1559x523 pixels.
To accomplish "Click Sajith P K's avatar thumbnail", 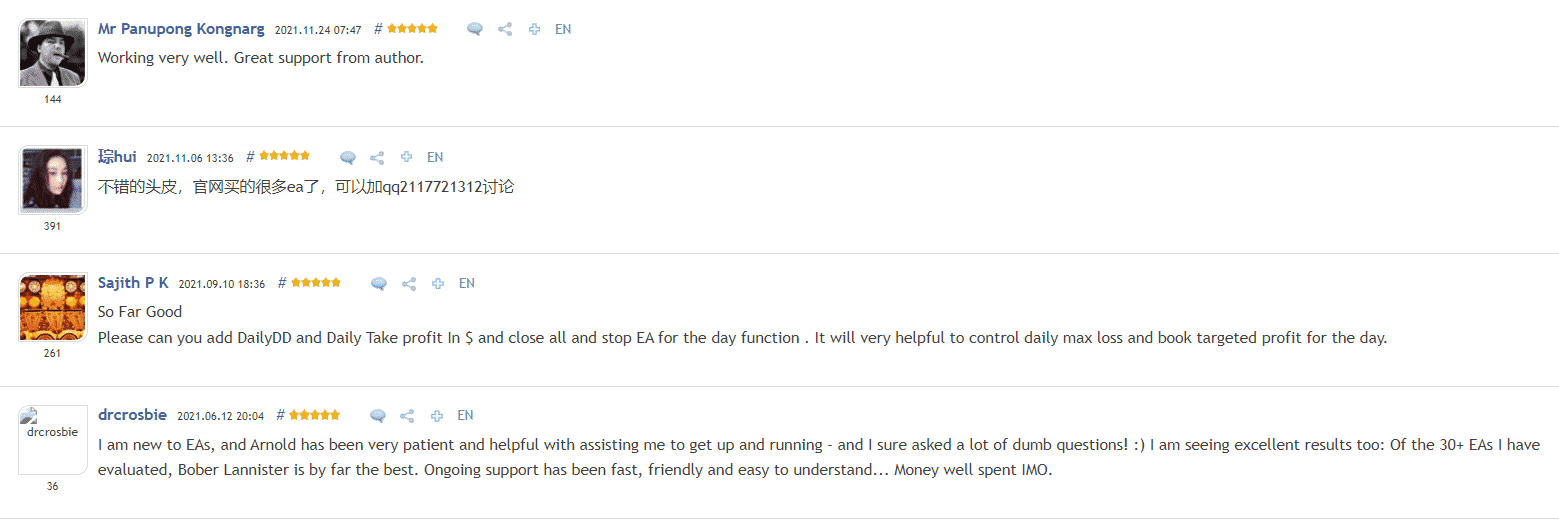I will pos(53,308).
